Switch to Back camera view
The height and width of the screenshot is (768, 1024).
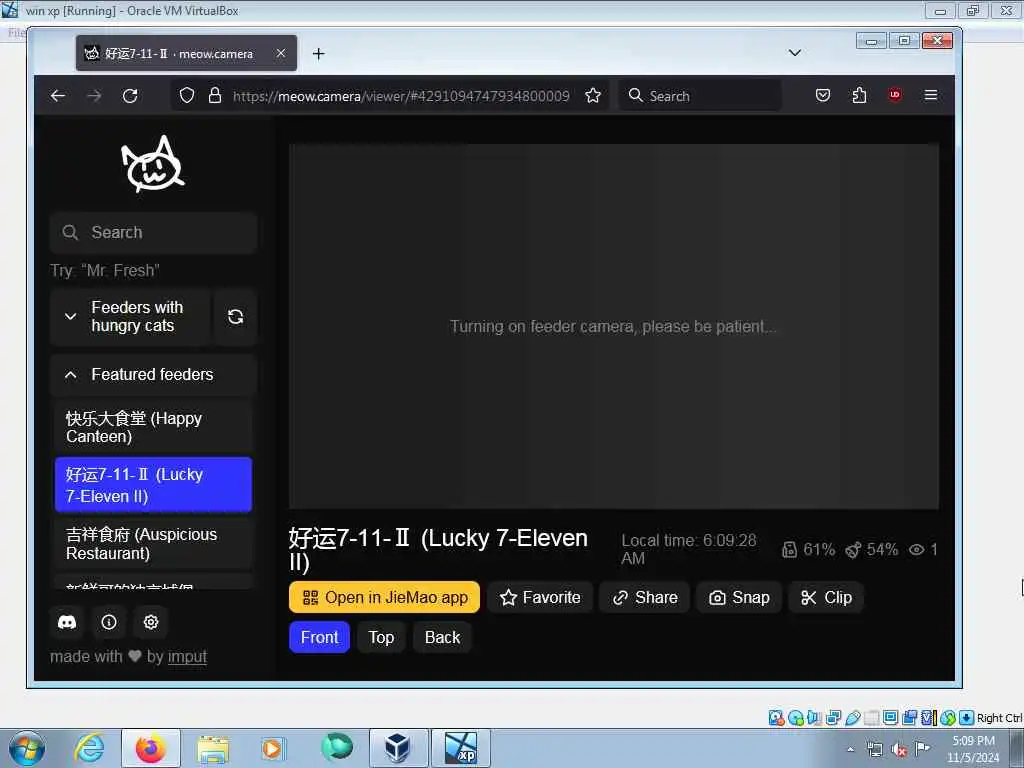(x=442, y=637)
